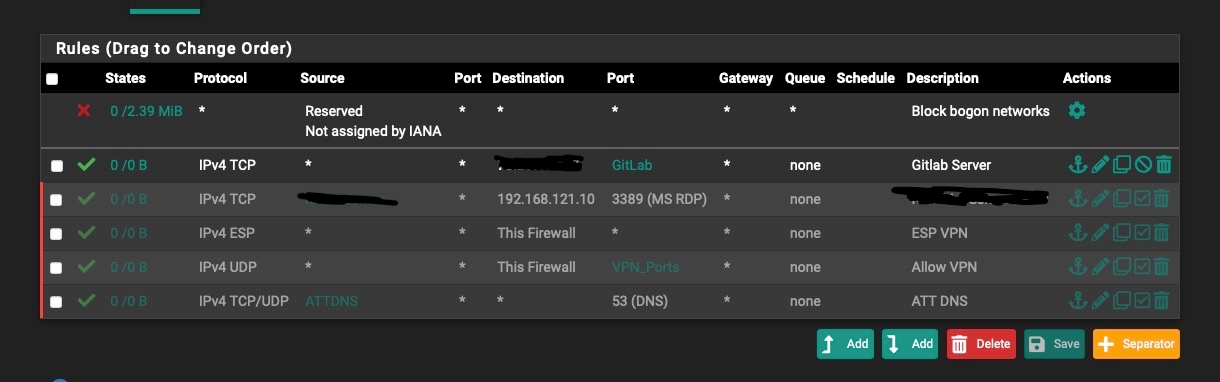Viewport: 1220px width, 382px height.
Task: Edit the ESP VPN rule
Action: coord(1099,233)
